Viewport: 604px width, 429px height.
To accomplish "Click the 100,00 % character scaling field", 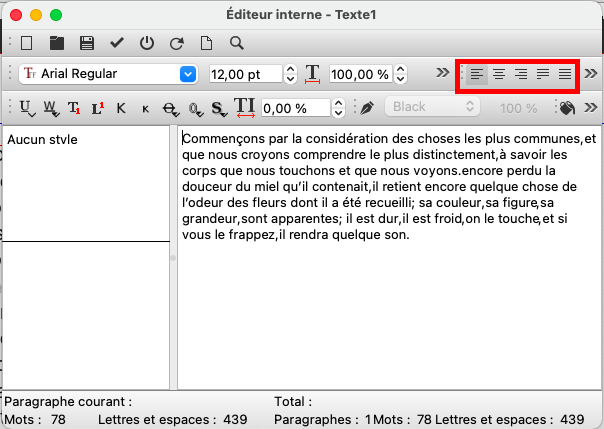I will point(361,74).
